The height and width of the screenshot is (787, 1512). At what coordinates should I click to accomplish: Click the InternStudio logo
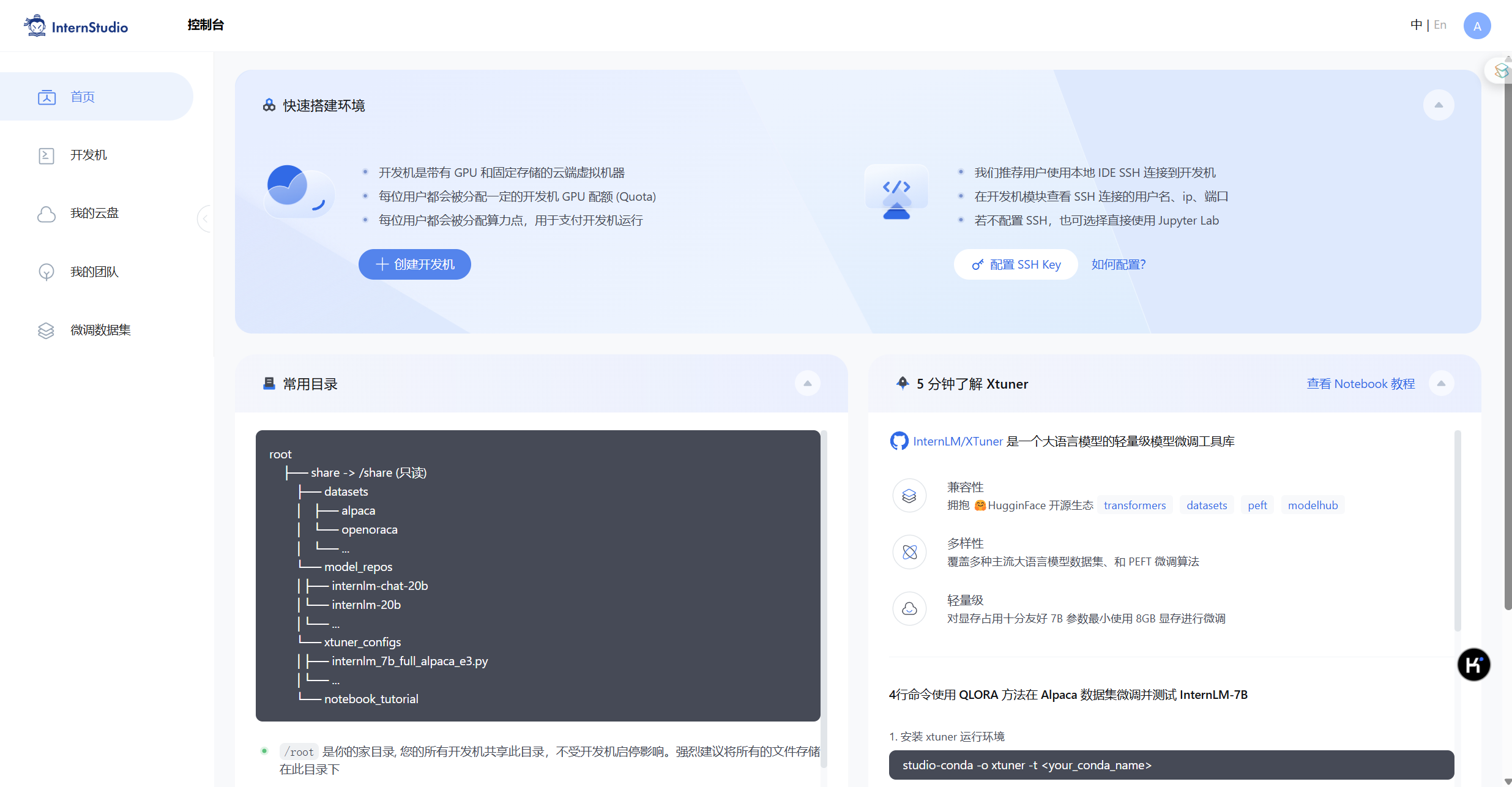[76, 26]
